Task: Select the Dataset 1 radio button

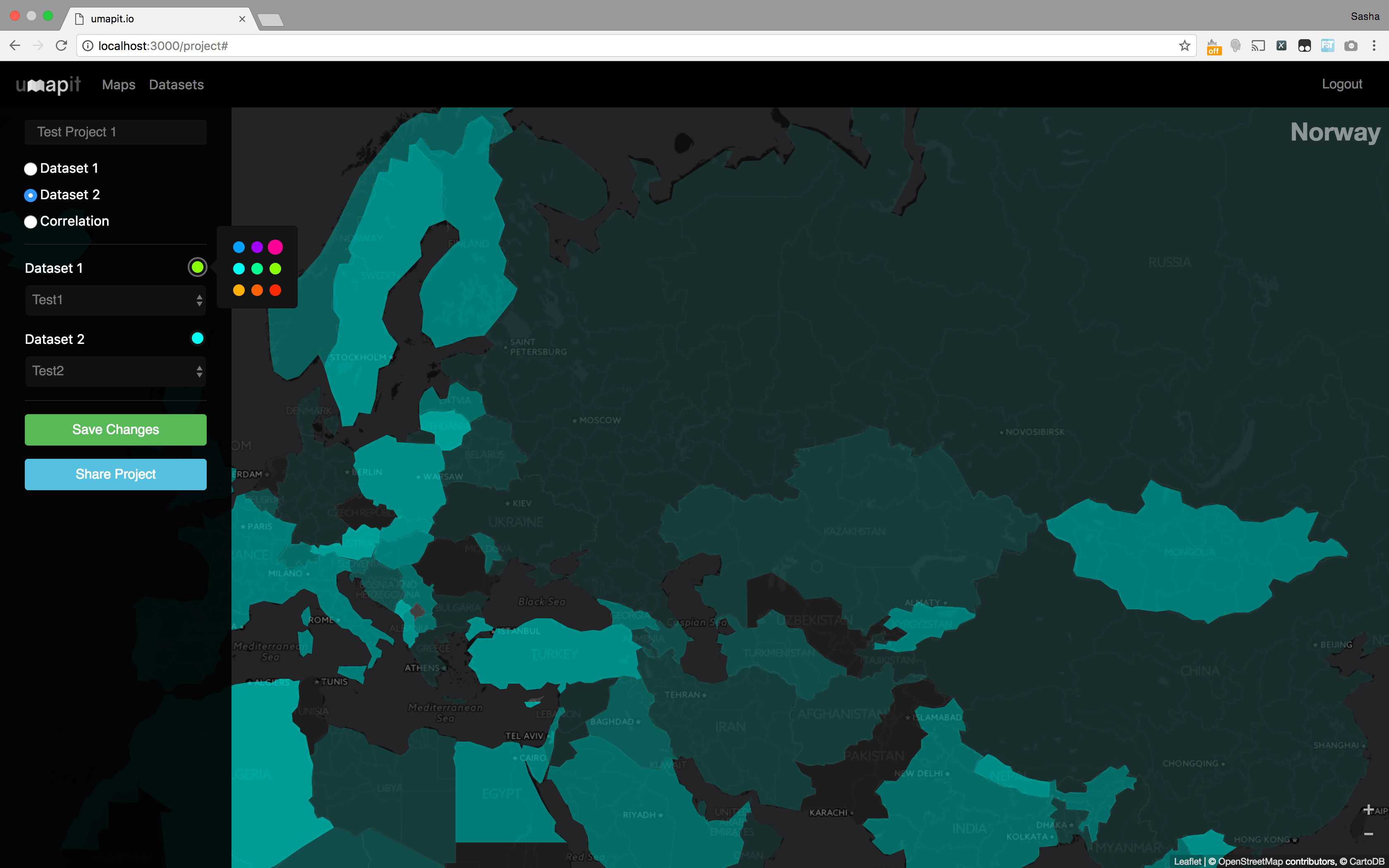Action: click(x=31, y=169)
